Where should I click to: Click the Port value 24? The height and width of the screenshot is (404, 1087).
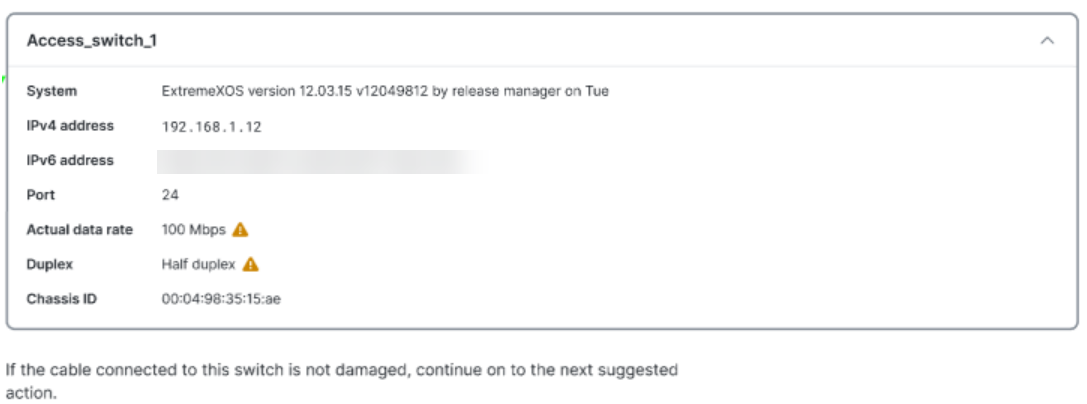tap(170, 195)
